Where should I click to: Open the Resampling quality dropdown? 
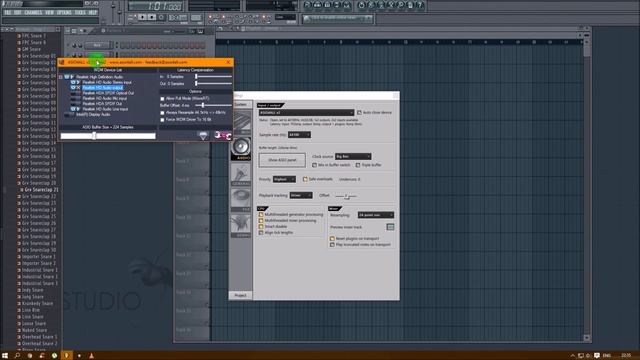[376, 215]
